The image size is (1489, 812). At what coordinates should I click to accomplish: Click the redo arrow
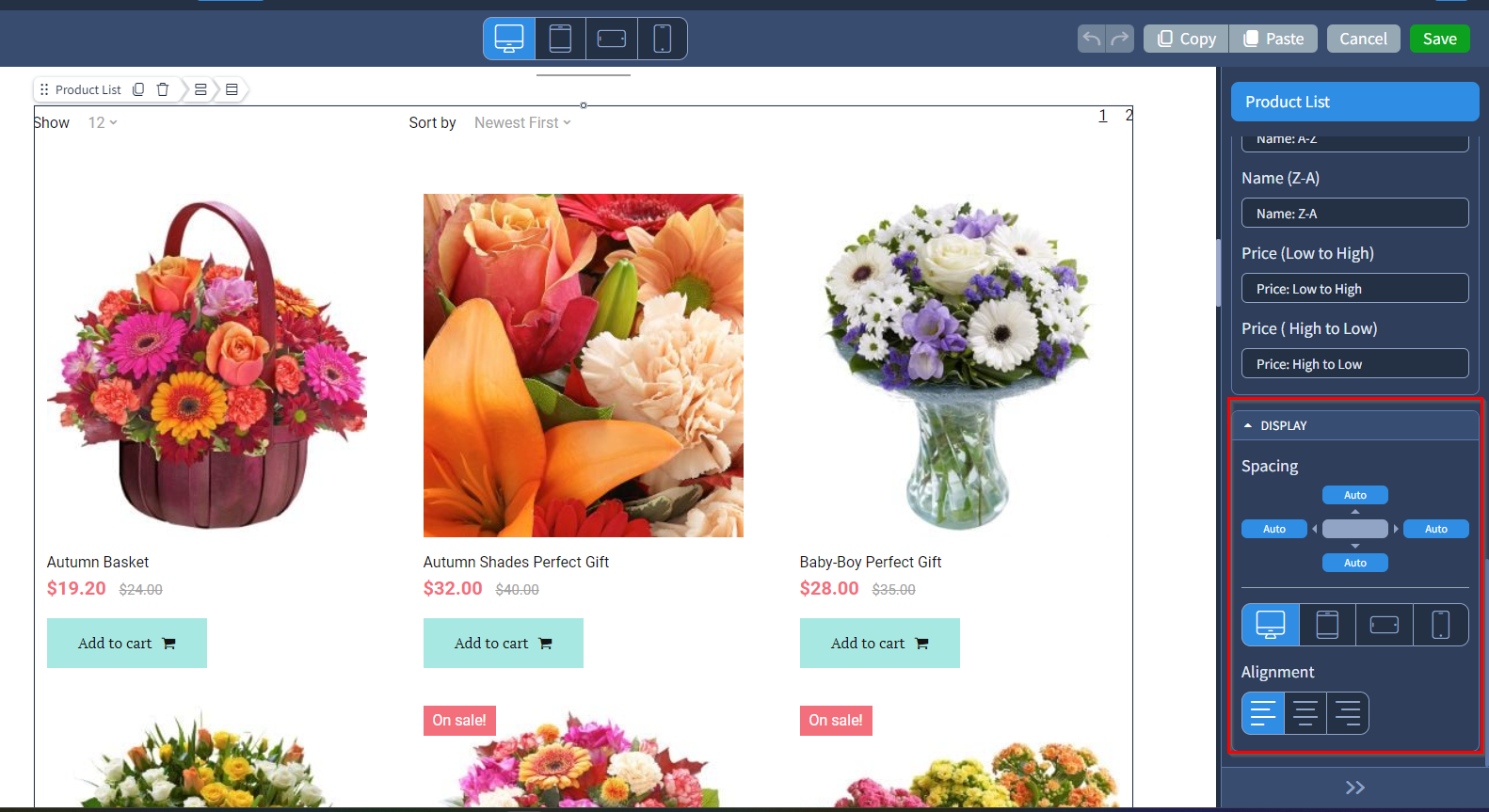[x=1120, y=39]
